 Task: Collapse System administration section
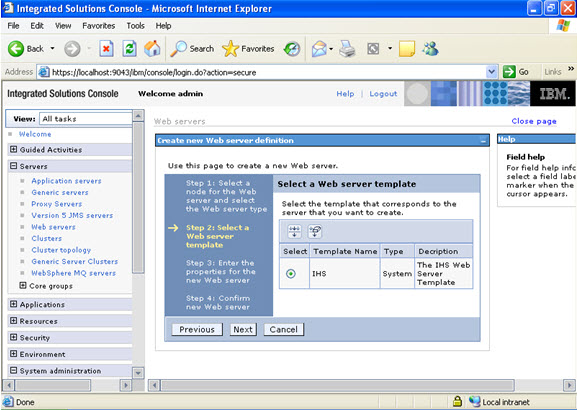click(14, 370)
